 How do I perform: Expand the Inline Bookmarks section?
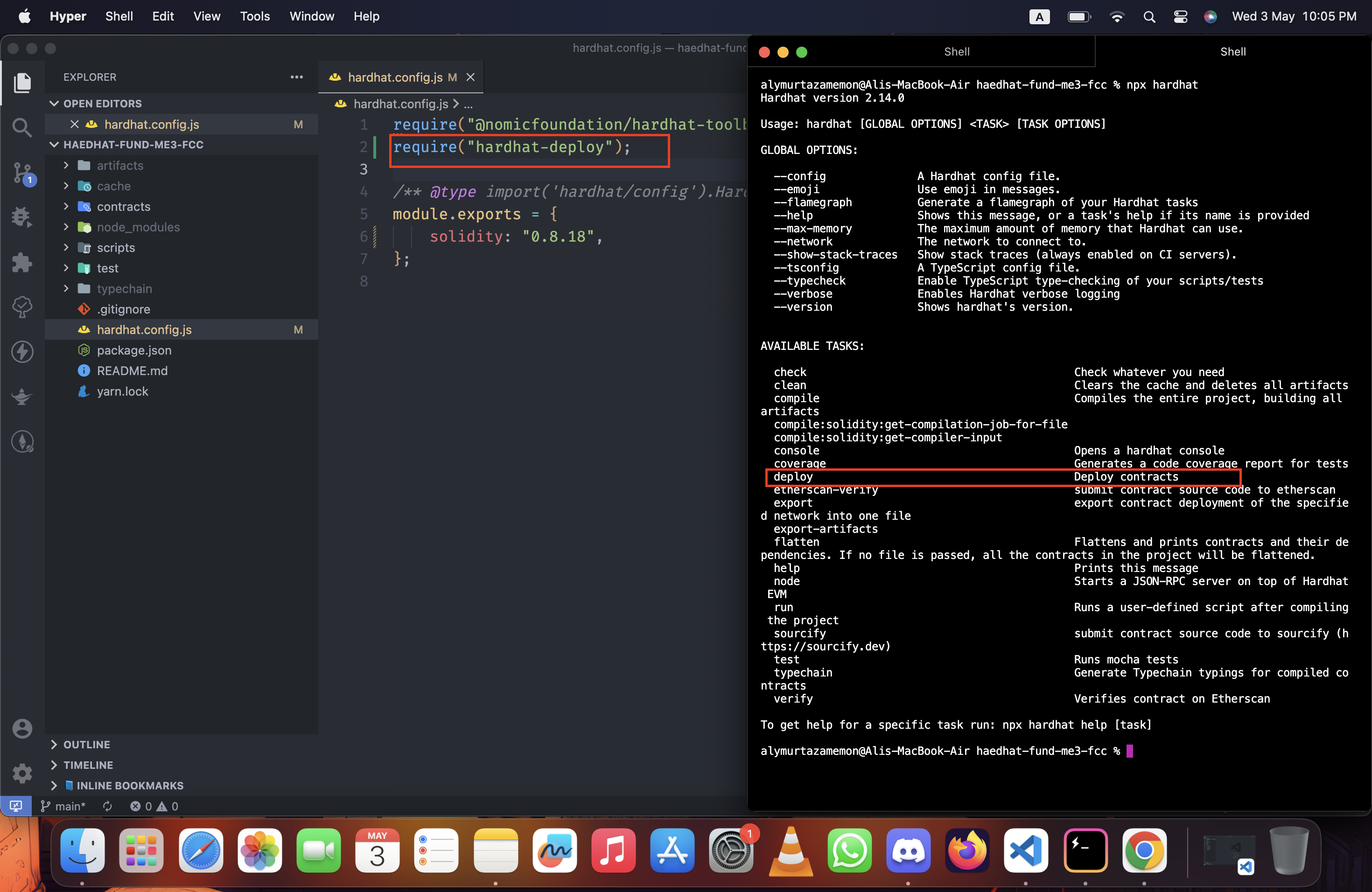pyautogui.click(x=181, y=785)
